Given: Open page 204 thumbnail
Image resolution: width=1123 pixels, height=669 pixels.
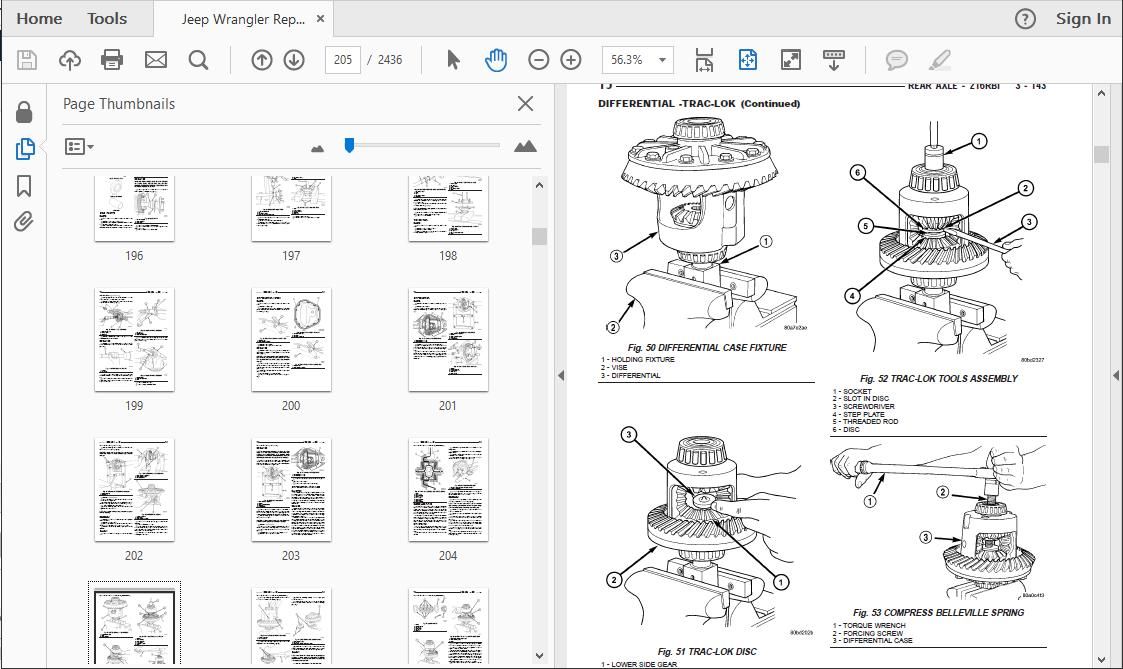Looking at the screenshot, I should click(x=448, y=489).
